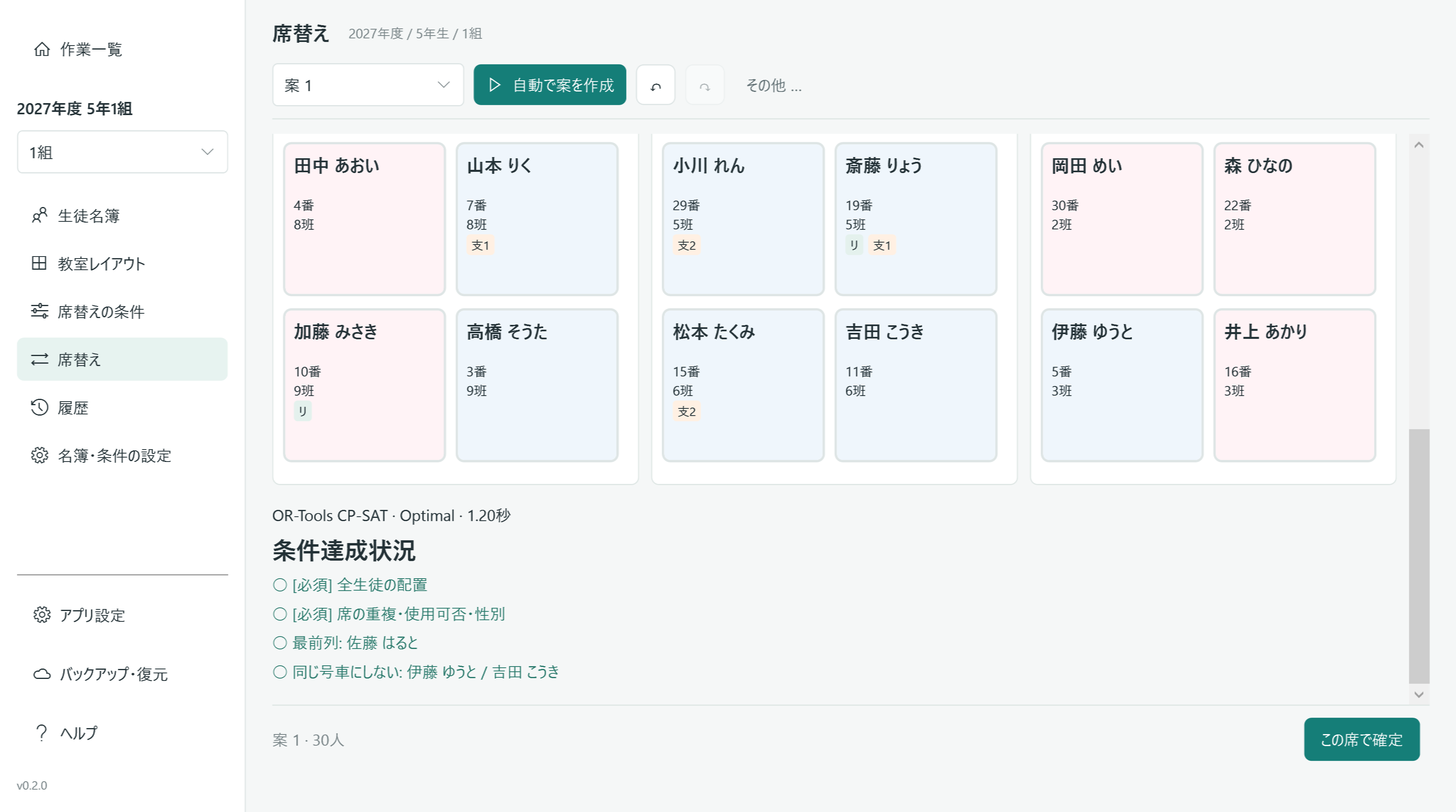Click the リ tag on 加藤 みさき
Viewport: 1456px width, 812px height.
coord(302,411)
